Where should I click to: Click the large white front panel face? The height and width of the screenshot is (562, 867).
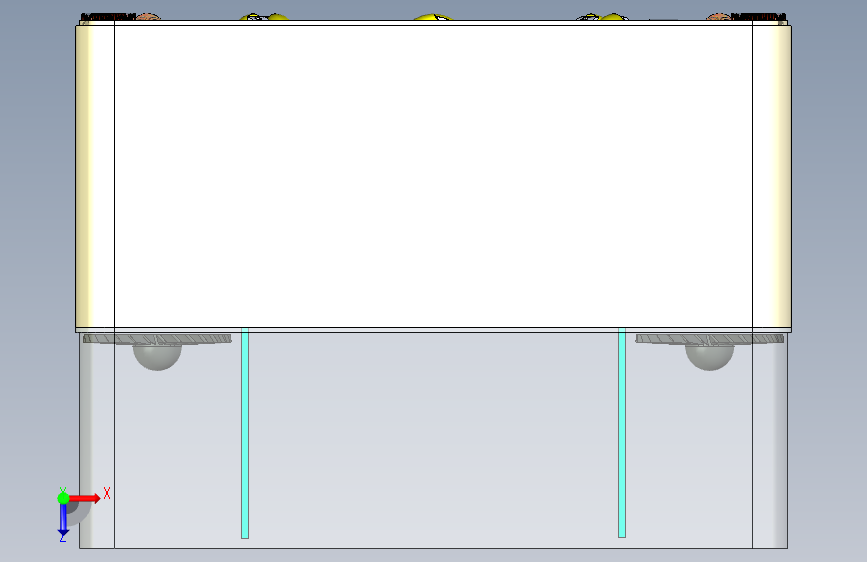point(434,176)
